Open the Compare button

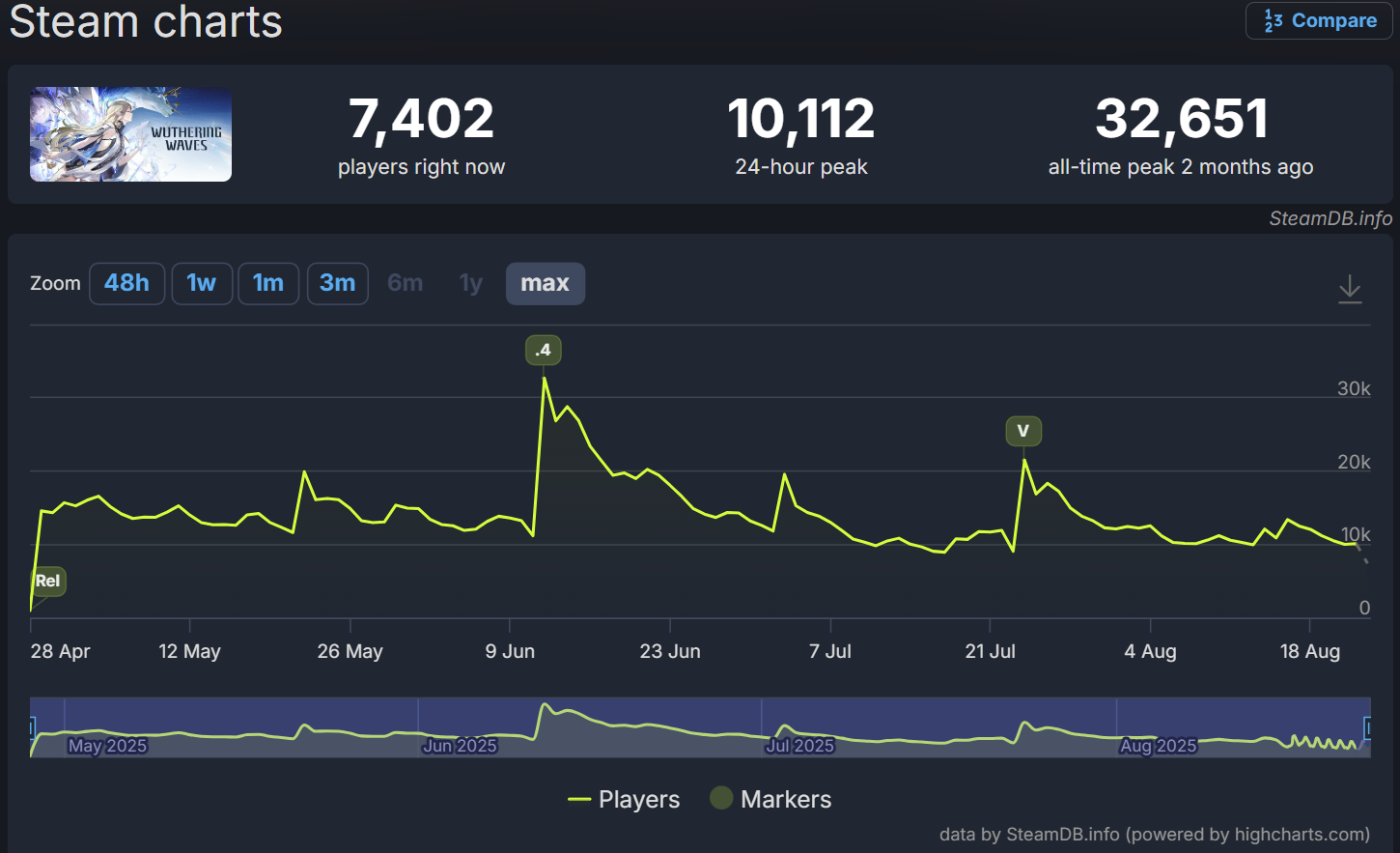pyautogui.click(x=1319, y=20)
